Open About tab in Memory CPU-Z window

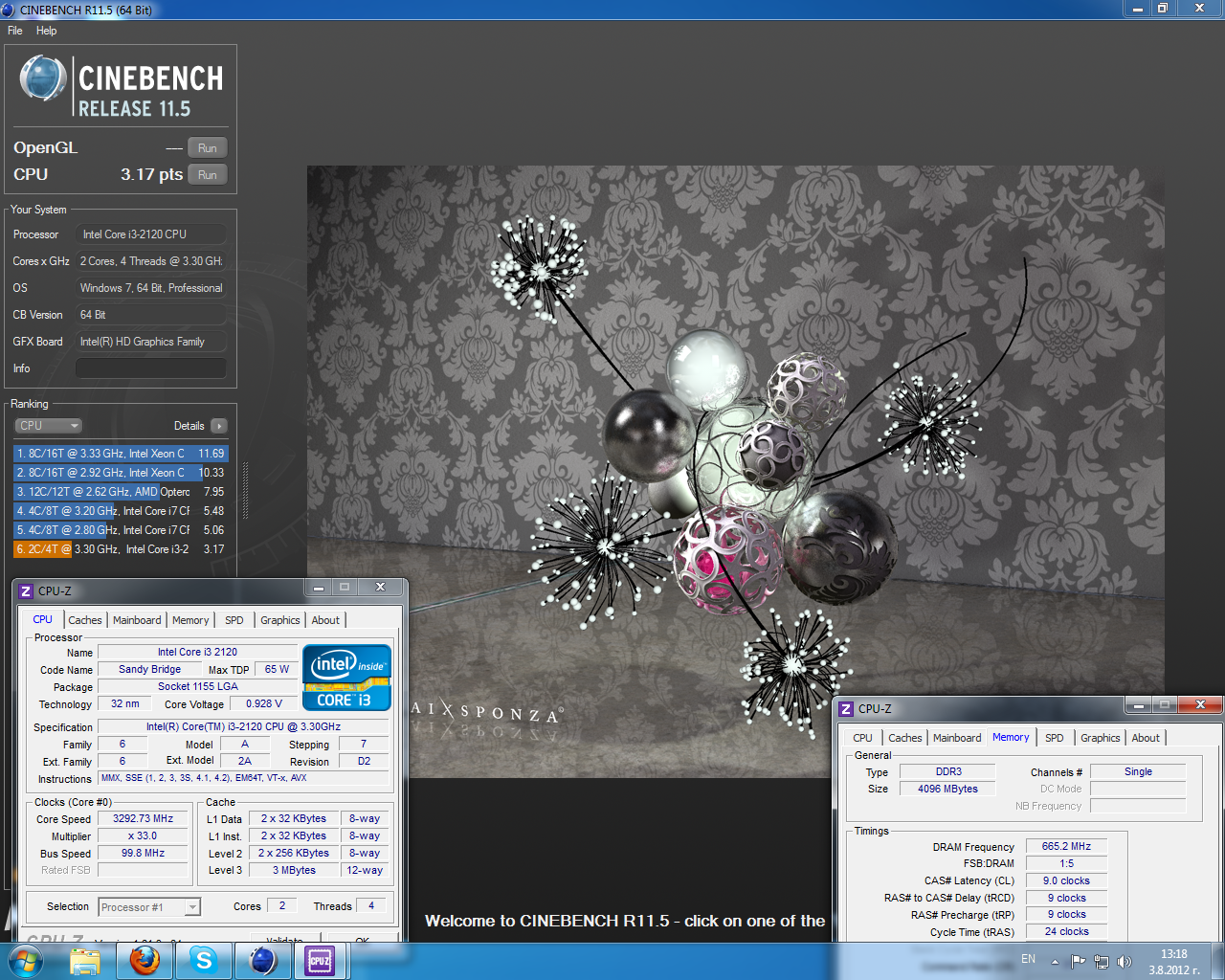click(x=1146, y=738)
